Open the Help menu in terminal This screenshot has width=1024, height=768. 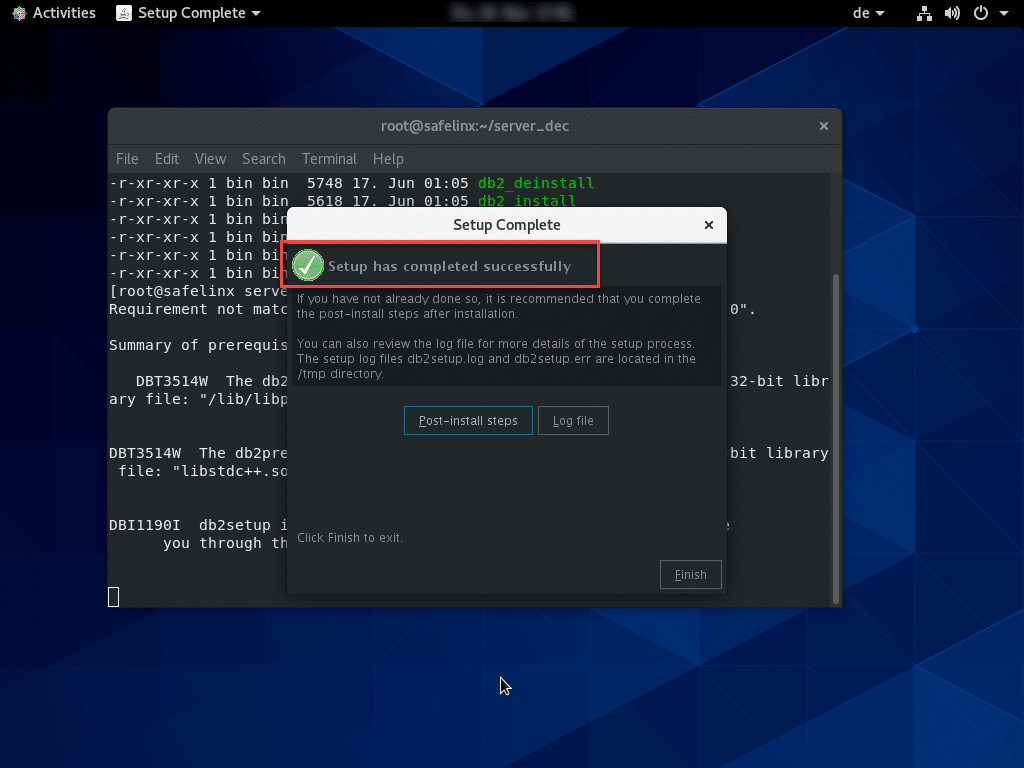click(388, 159)
